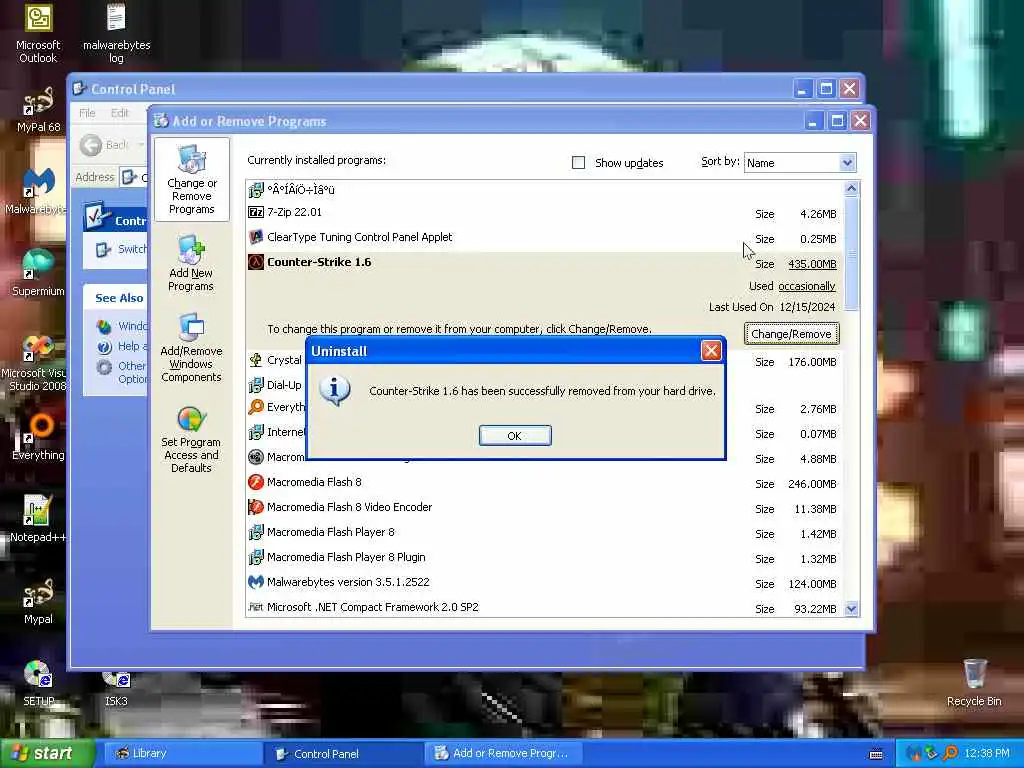Open Edit menu in Control Panel window

[x=120, y=113]
